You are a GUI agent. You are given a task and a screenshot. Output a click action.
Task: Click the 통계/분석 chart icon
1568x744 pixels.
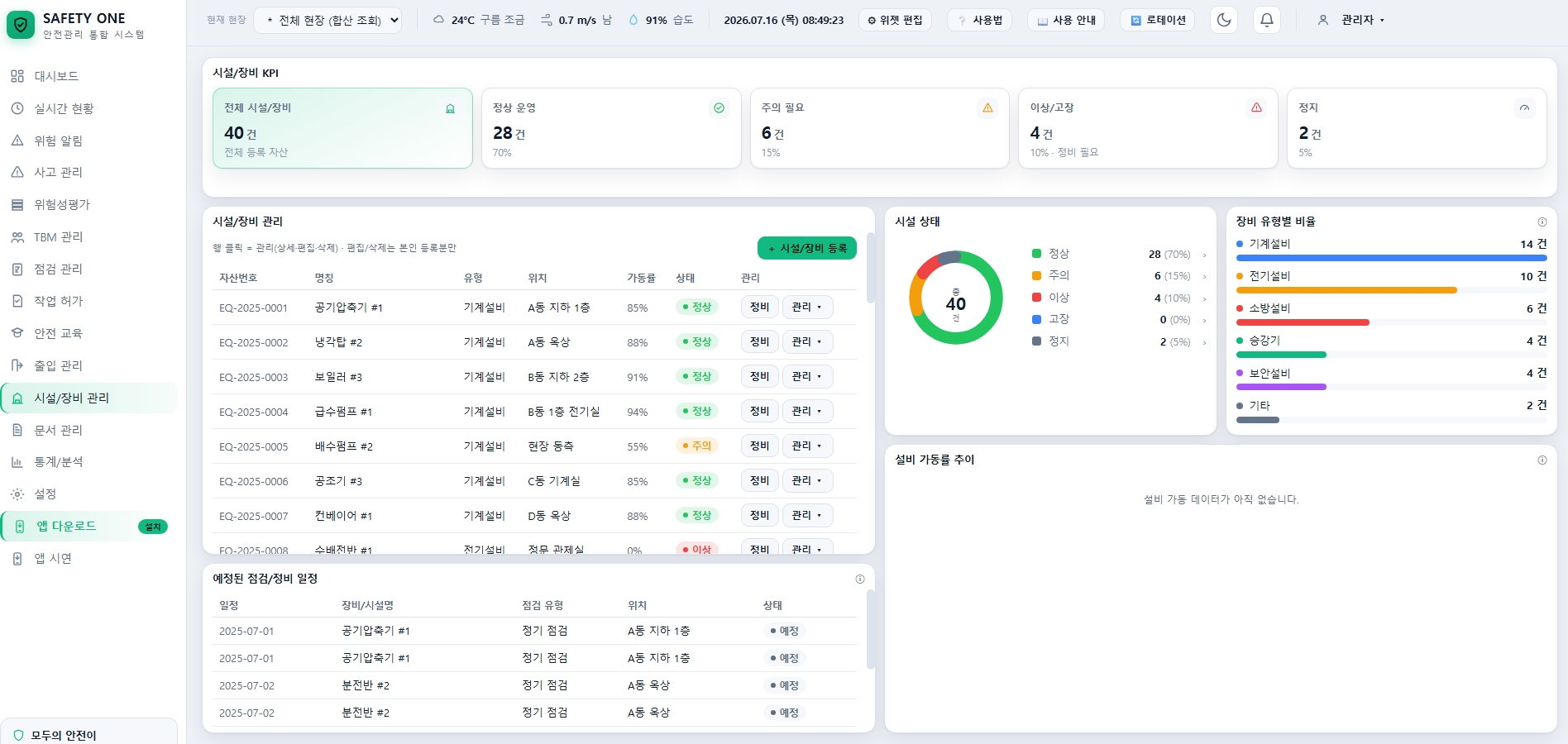(17, 462)
